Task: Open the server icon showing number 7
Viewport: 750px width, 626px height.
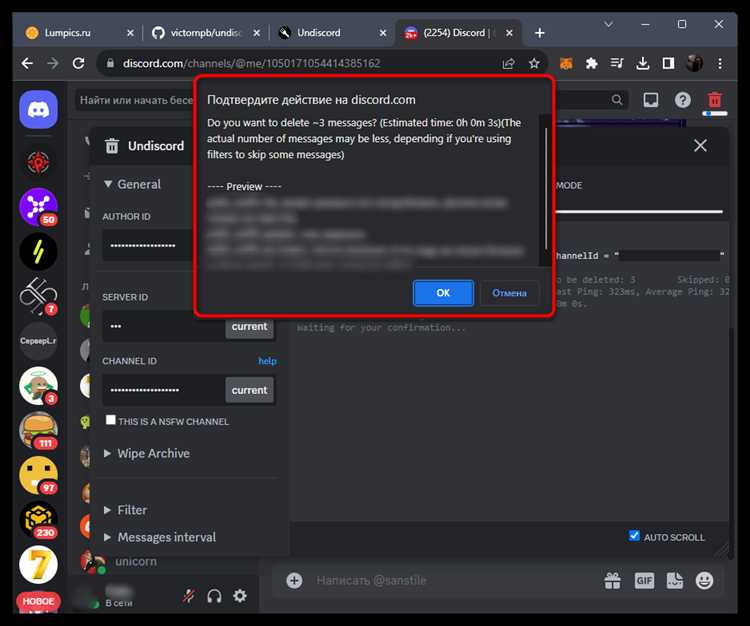Action: [x=38, y=564]
